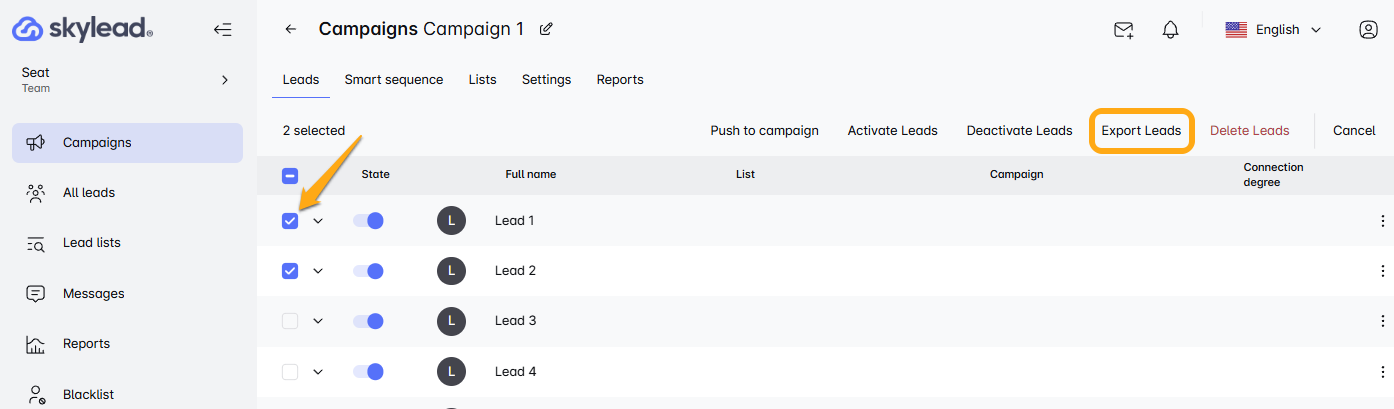Click Delete Leads button
The image size is (1394, 409).
tap(1249, 131)
